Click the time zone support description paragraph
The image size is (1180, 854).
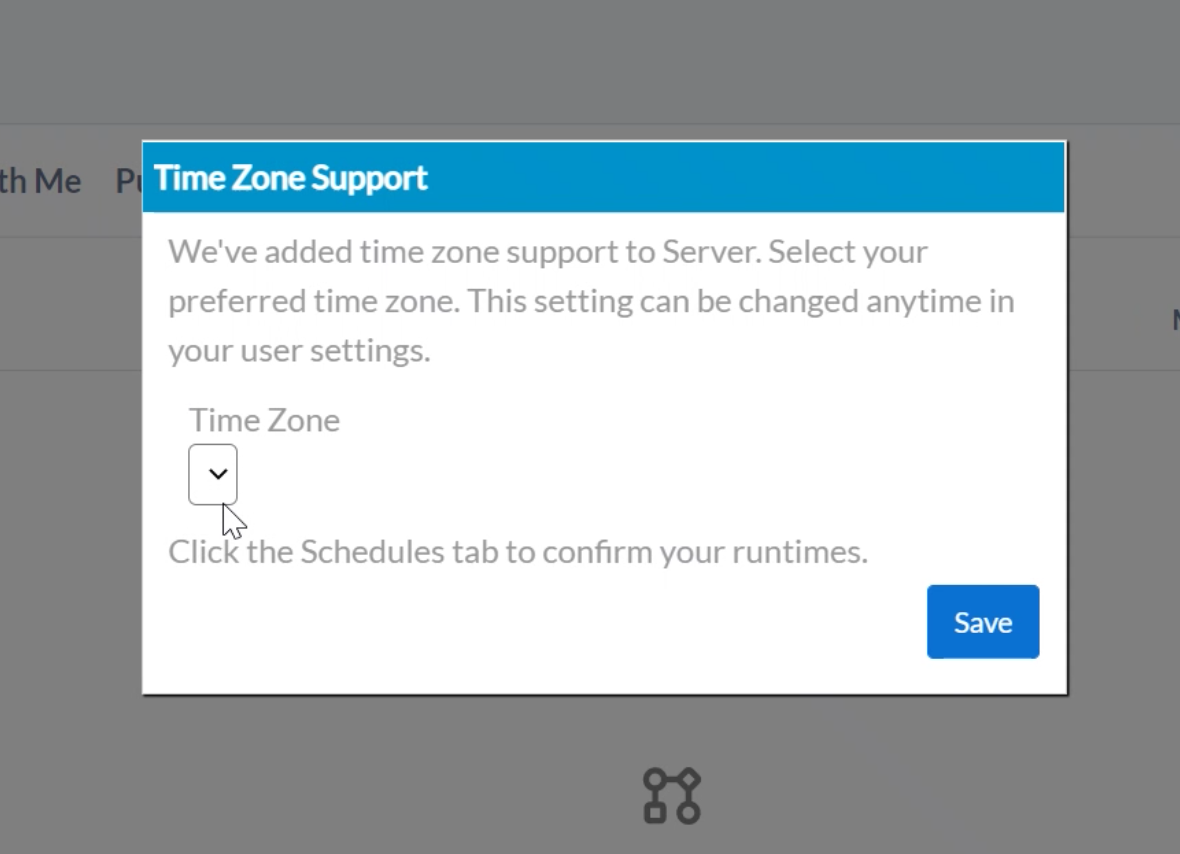592,300
